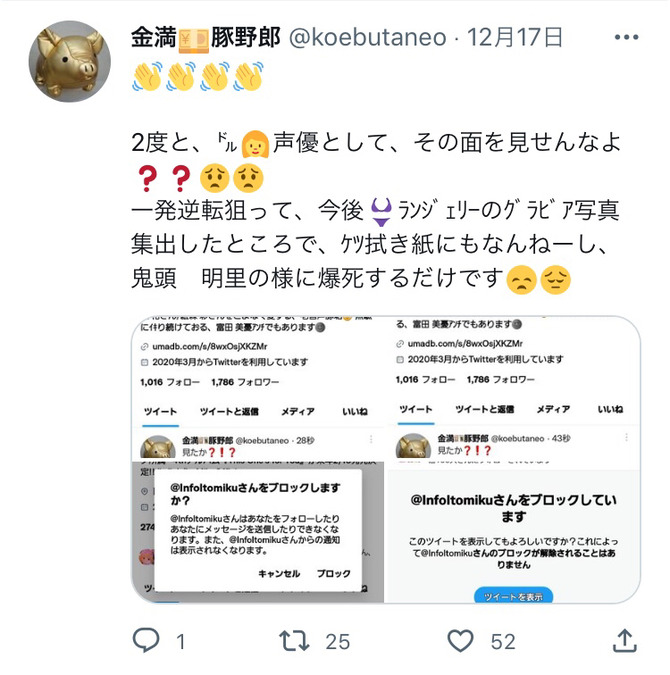Open the small pig avatar in right screenshot

[x=413, y=445]
